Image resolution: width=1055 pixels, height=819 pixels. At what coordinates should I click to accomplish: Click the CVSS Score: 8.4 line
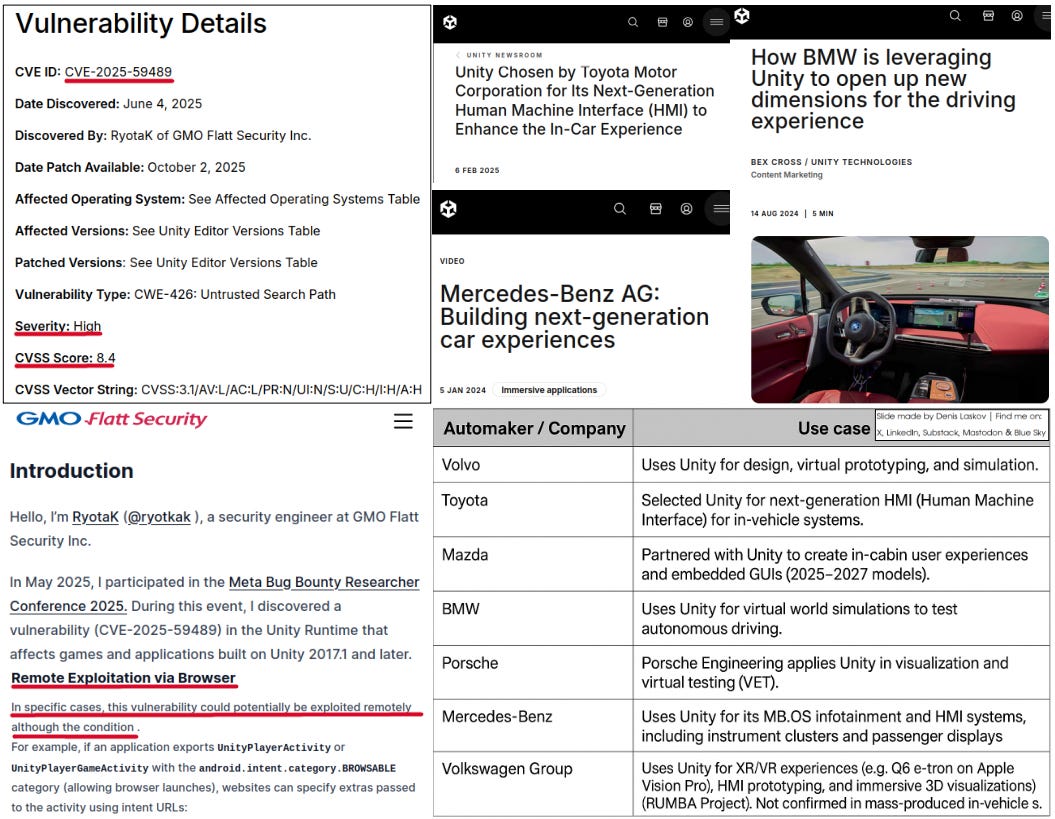tap(65, 358)
